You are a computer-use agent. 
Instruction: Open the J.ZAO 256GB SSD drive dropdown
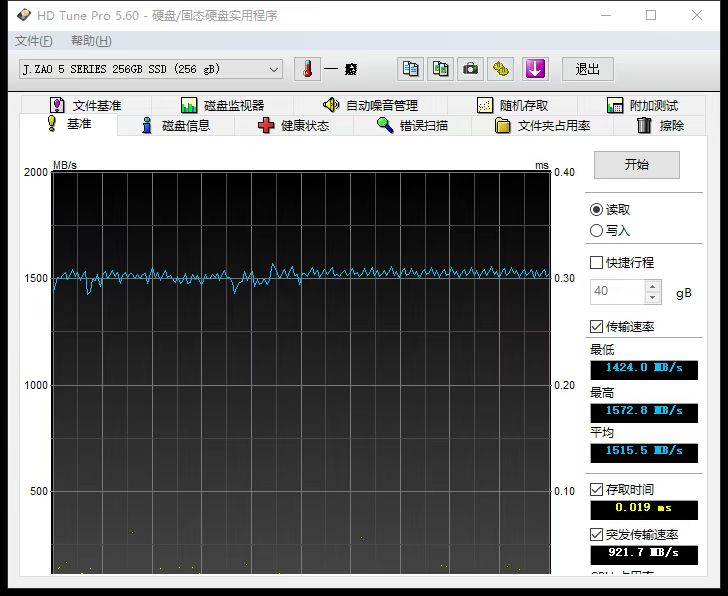[150, 69]
